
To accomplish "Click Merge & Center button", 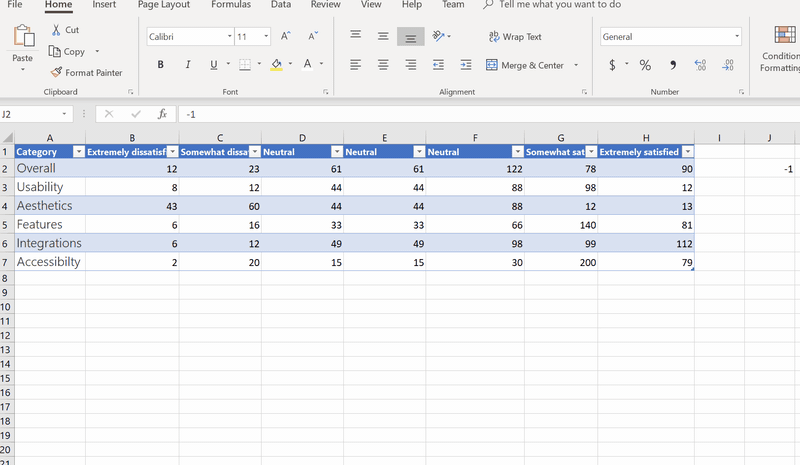I will [x=525, y=65].
